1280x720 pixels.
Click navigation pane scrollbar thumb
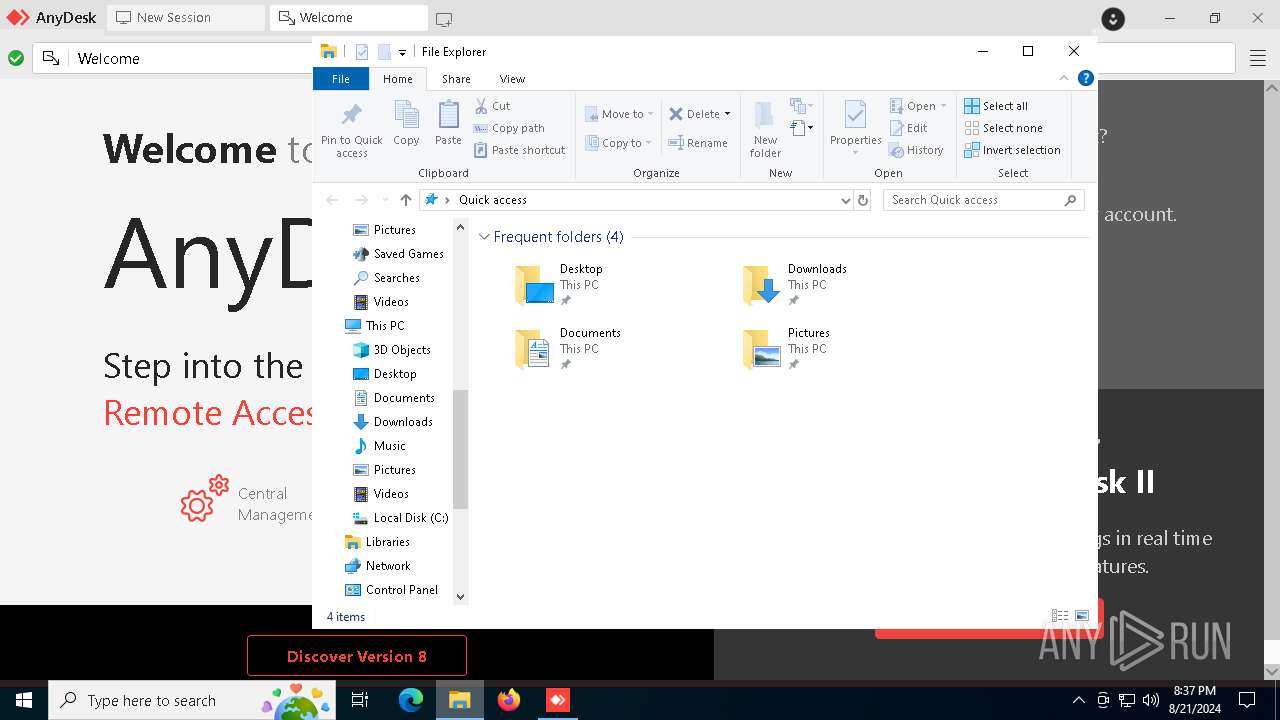[460, 450]
